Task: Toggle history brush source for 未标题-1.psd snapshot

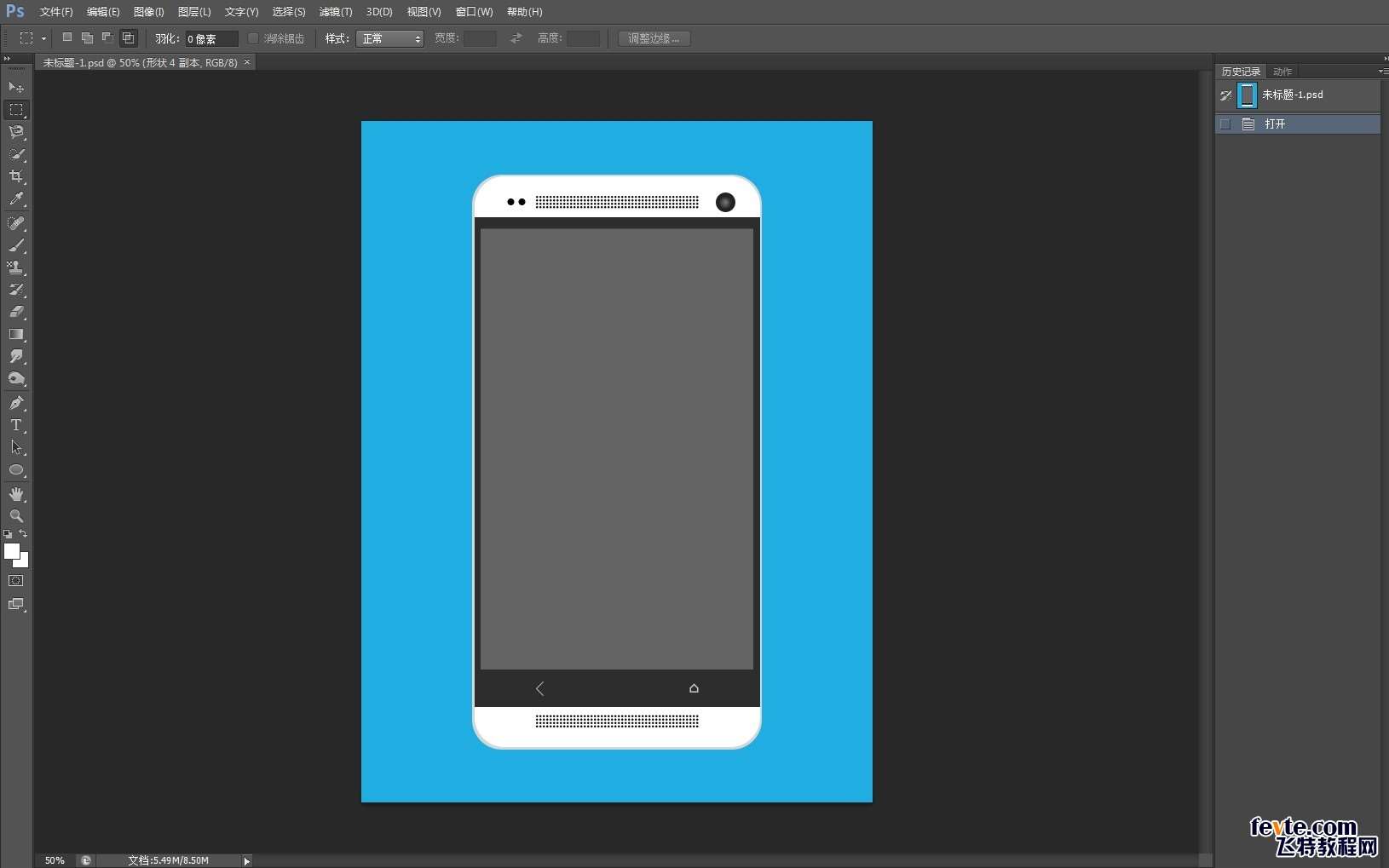Action: pyautogui.click(x=1225, y=95)
